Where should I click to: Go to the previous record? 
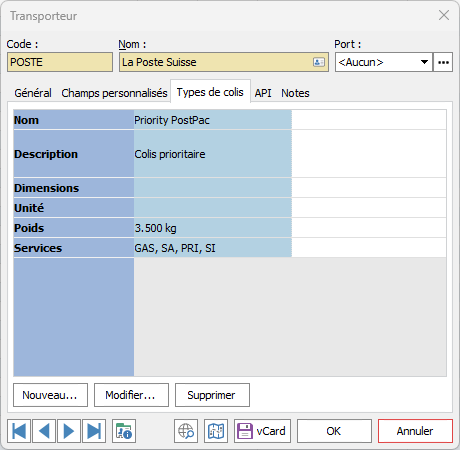(x=44, y=431)
